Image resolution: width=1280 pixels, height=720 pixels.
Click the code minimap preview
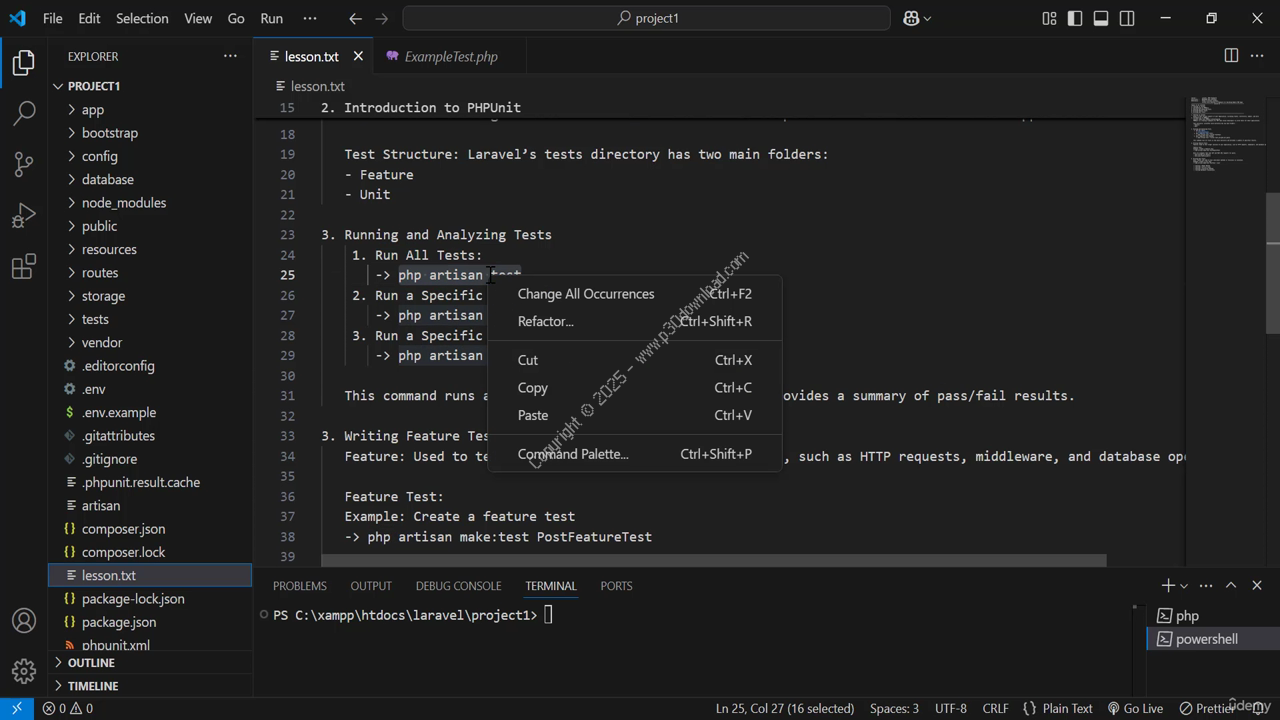(x=1226, y=135)
